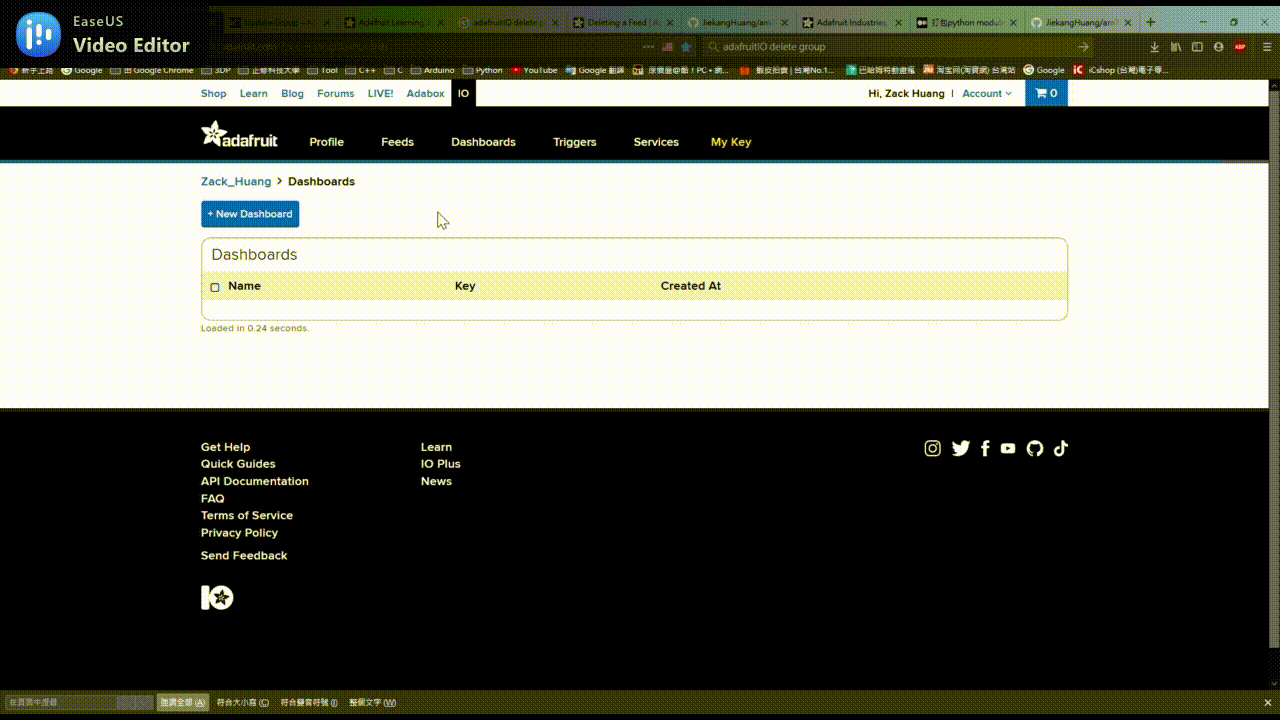This screenshot has height=720, width=1280.
Task: Open the API Documentation footer link
Action: [x=255, y=482]
